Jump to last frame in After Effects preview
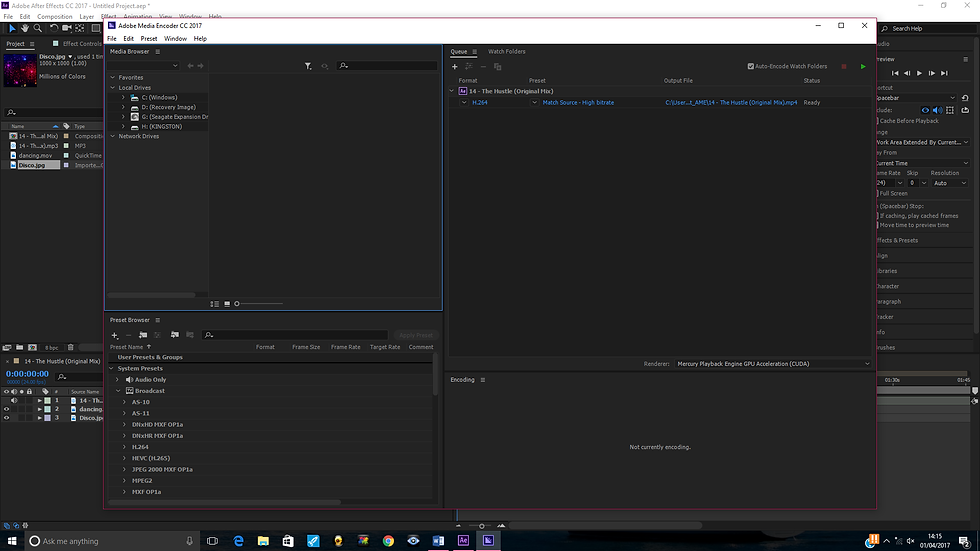The width and height of the screenshot is (980, 551). click(x=944, y=73)
